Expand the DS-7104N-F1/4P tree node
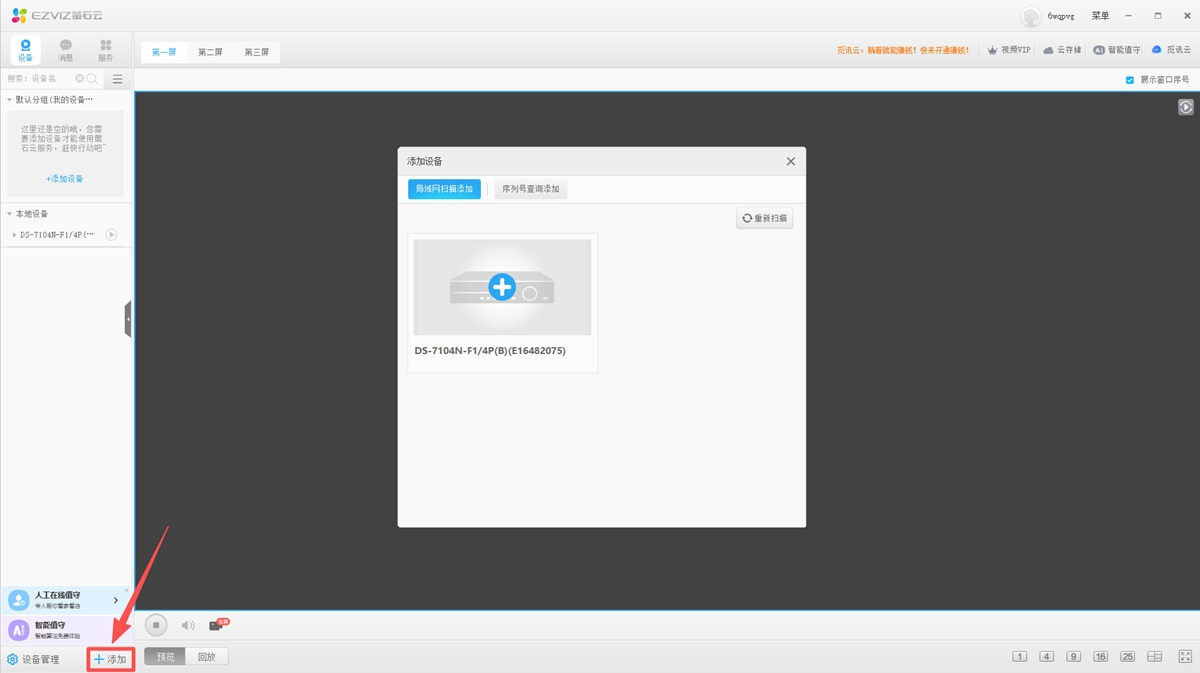This screenshot has width=1200, height=673. click(x=14, y=235)
